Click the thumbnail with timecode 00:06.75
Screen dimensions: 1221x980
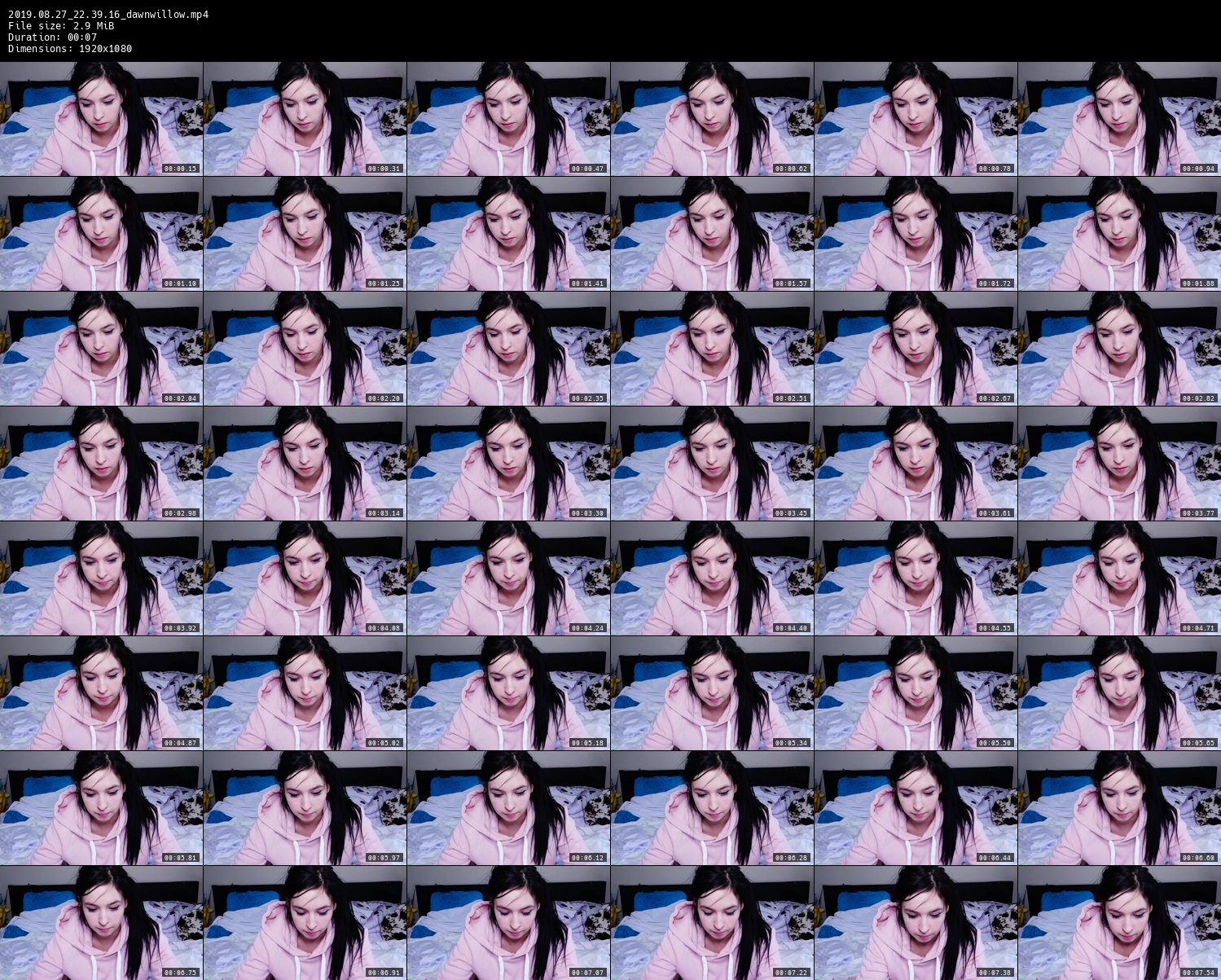pos(101,923)
